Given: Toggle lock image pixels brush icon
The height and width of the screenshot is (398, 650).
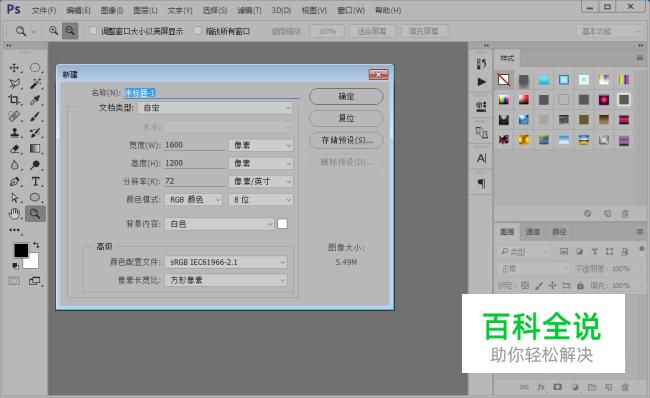Looking at the screenshot, I should (x=539, y=285).
